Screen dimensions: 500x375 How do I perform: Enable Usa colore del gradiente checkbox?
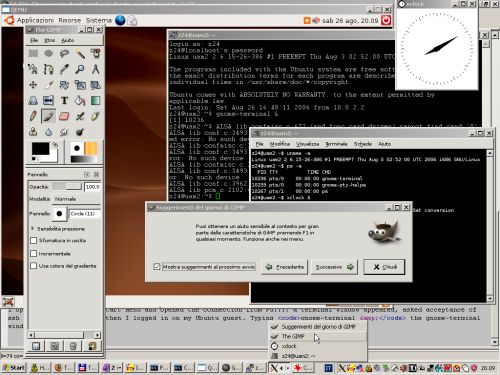pyautogui.click(x=33, y=266)
